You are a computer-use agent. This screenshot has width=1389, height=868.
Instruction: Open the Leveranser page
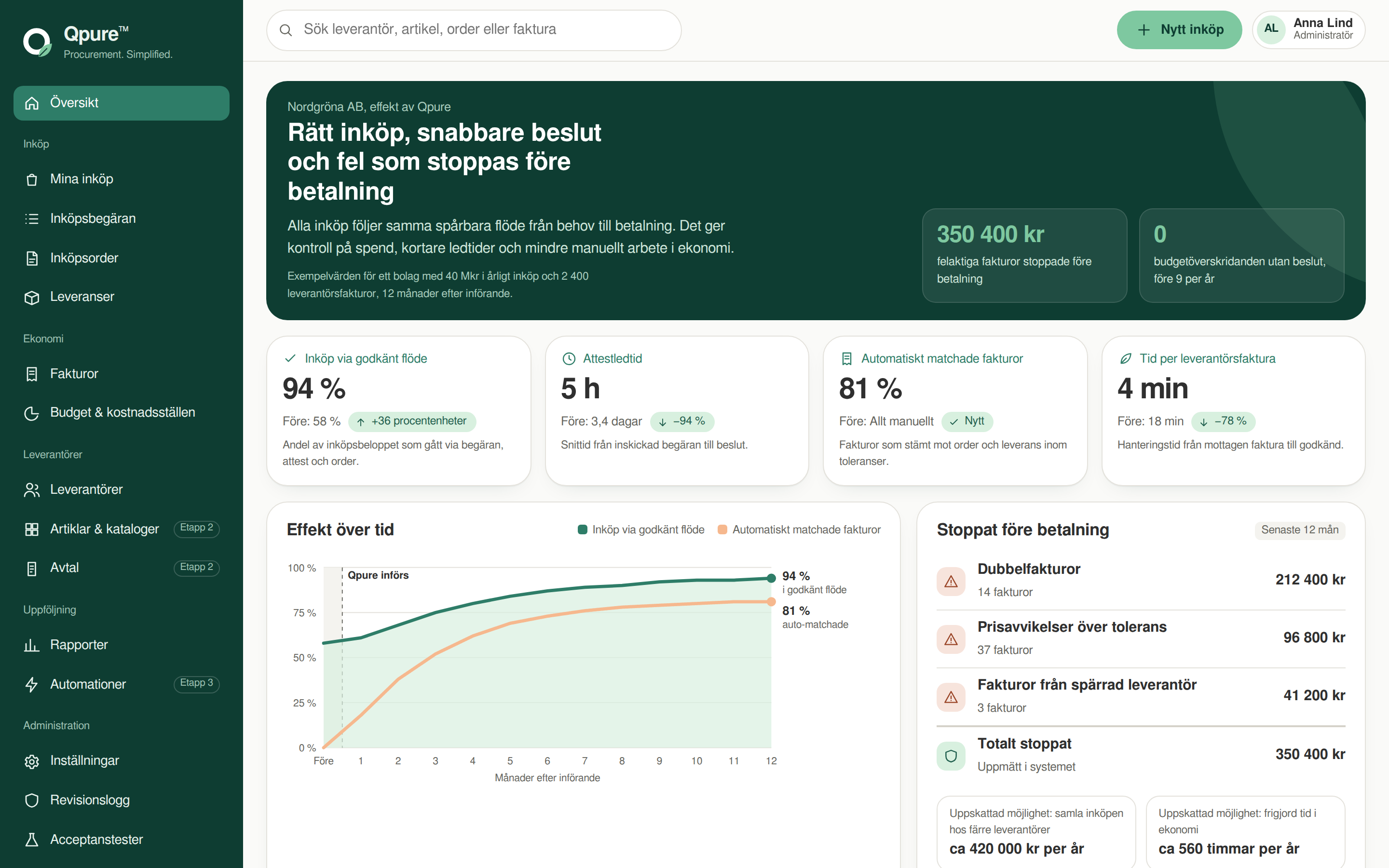pos(121,297)
